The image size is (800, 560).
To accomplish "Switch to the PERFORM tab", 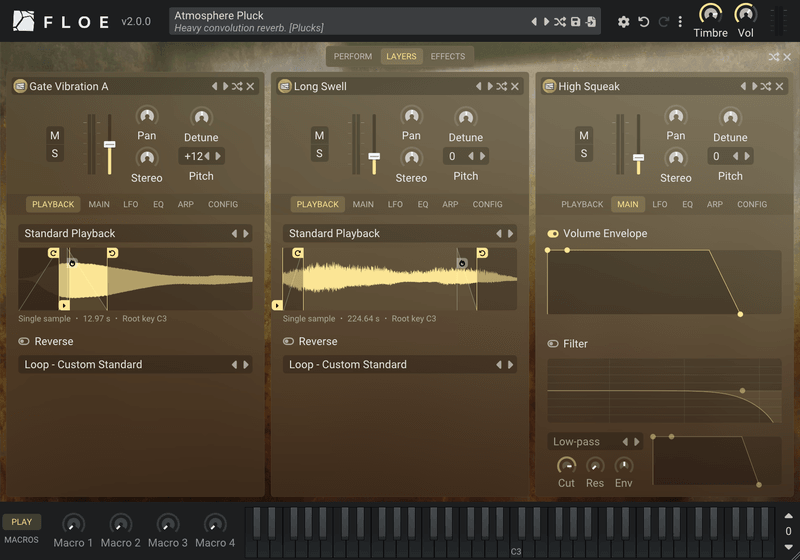I will pyautogui.click(x=353, y=57).
